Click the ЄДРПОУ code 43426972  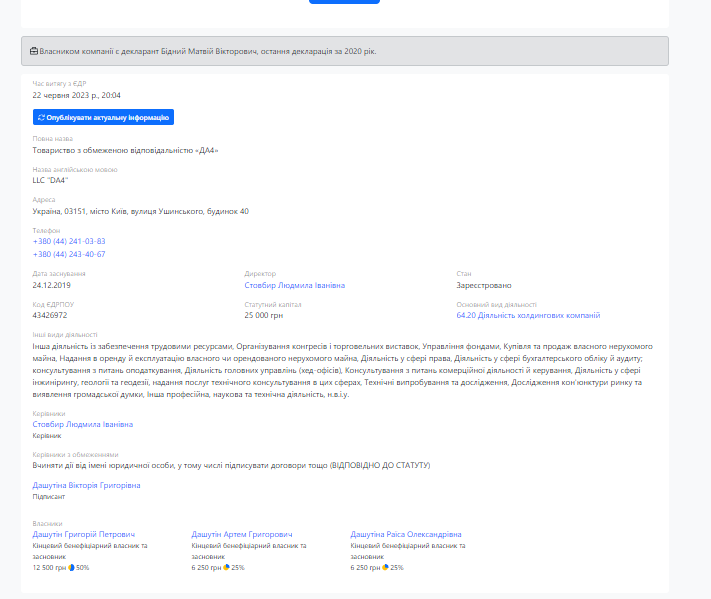pos(50,315)
